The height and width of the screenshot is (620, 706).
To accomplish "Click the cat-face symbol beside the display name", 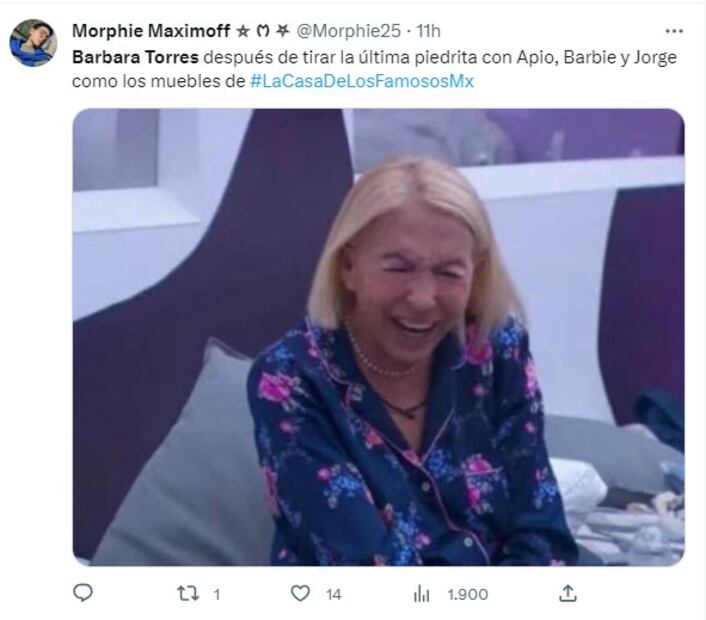I will tap(262, 31).
